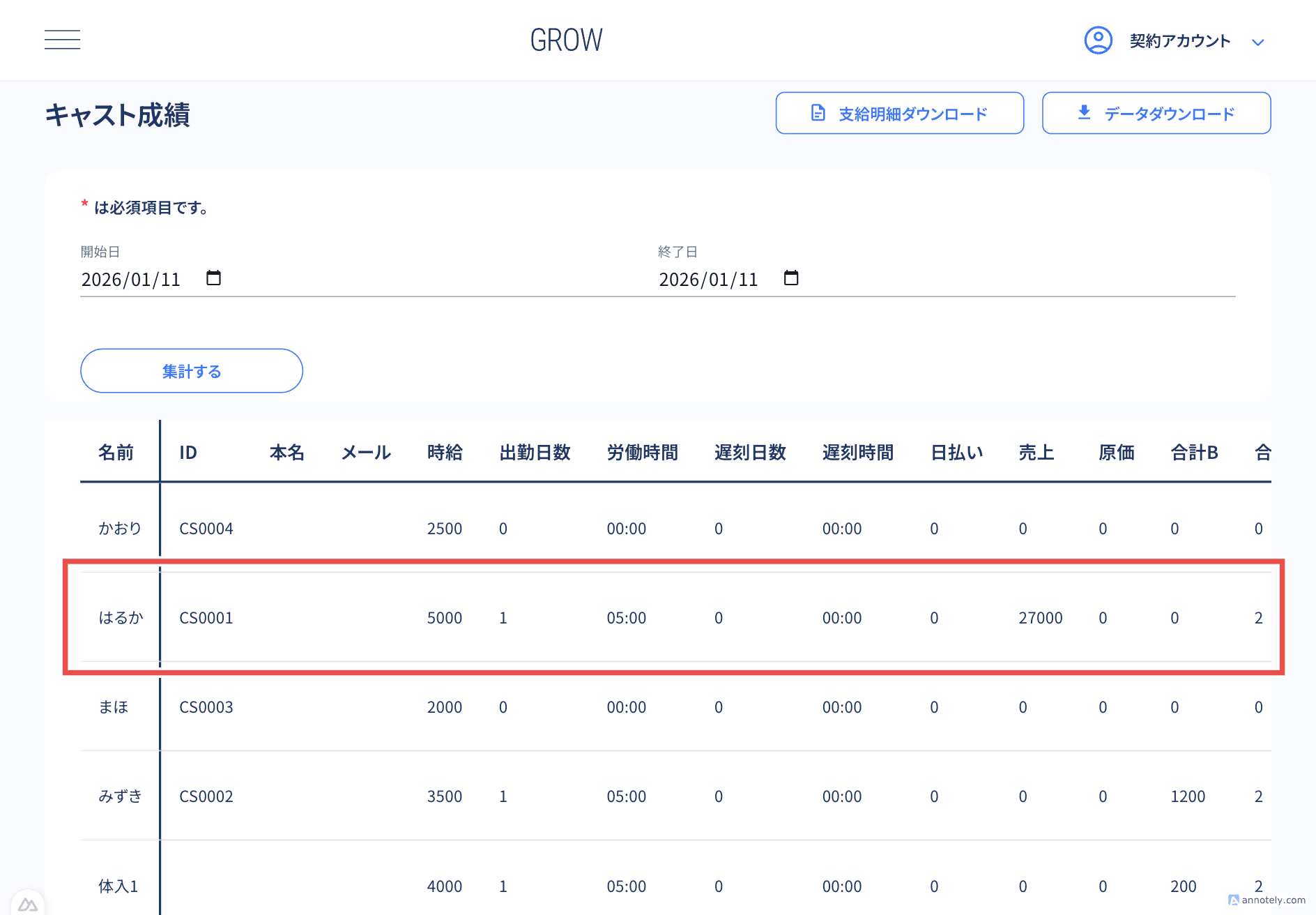Click the document icon in 支給明細ダウンロード
This screenshot has width=1316, height=915.
818,113
